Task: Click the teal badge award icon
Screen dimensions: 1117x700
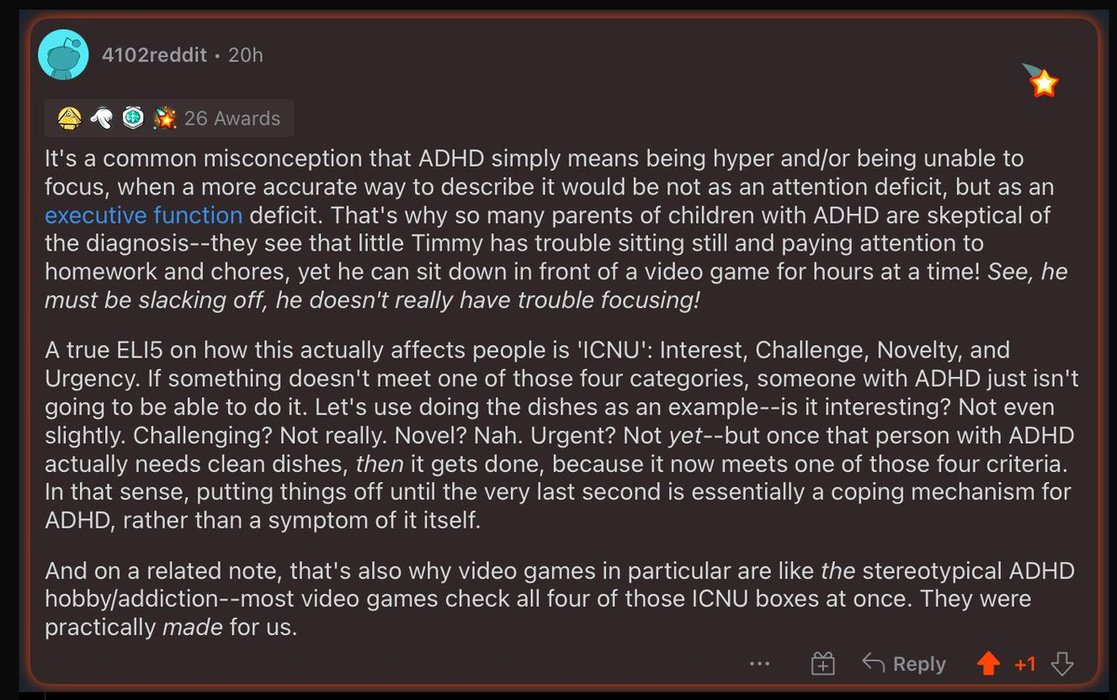Action: [133, 118]
